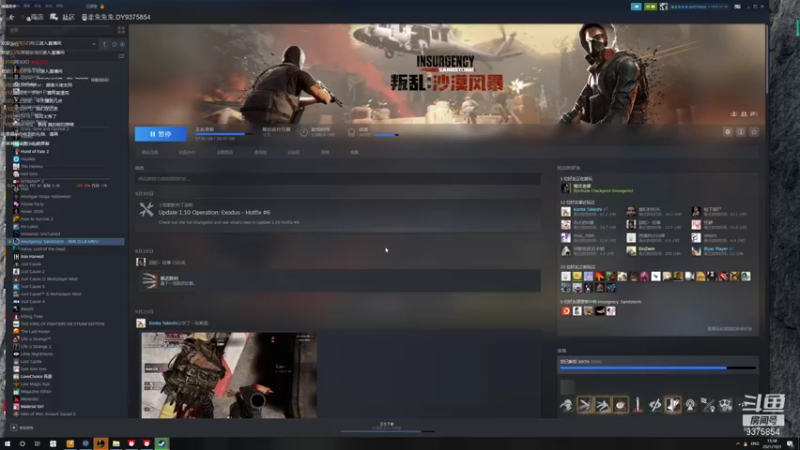Open the update wrench news icon
Viewport: 800px width, 450px height.
click(146, 210)
